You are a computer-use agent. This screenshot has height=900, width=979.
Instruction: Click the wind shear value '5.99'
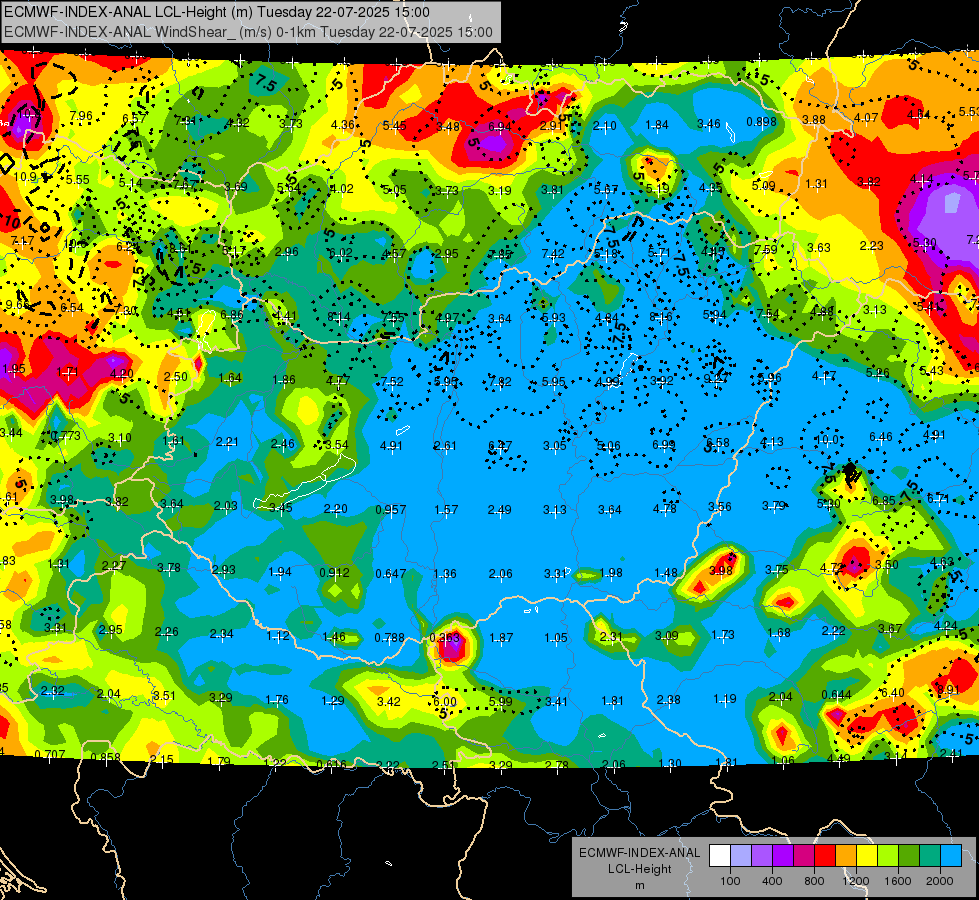(x=500, y=701)
